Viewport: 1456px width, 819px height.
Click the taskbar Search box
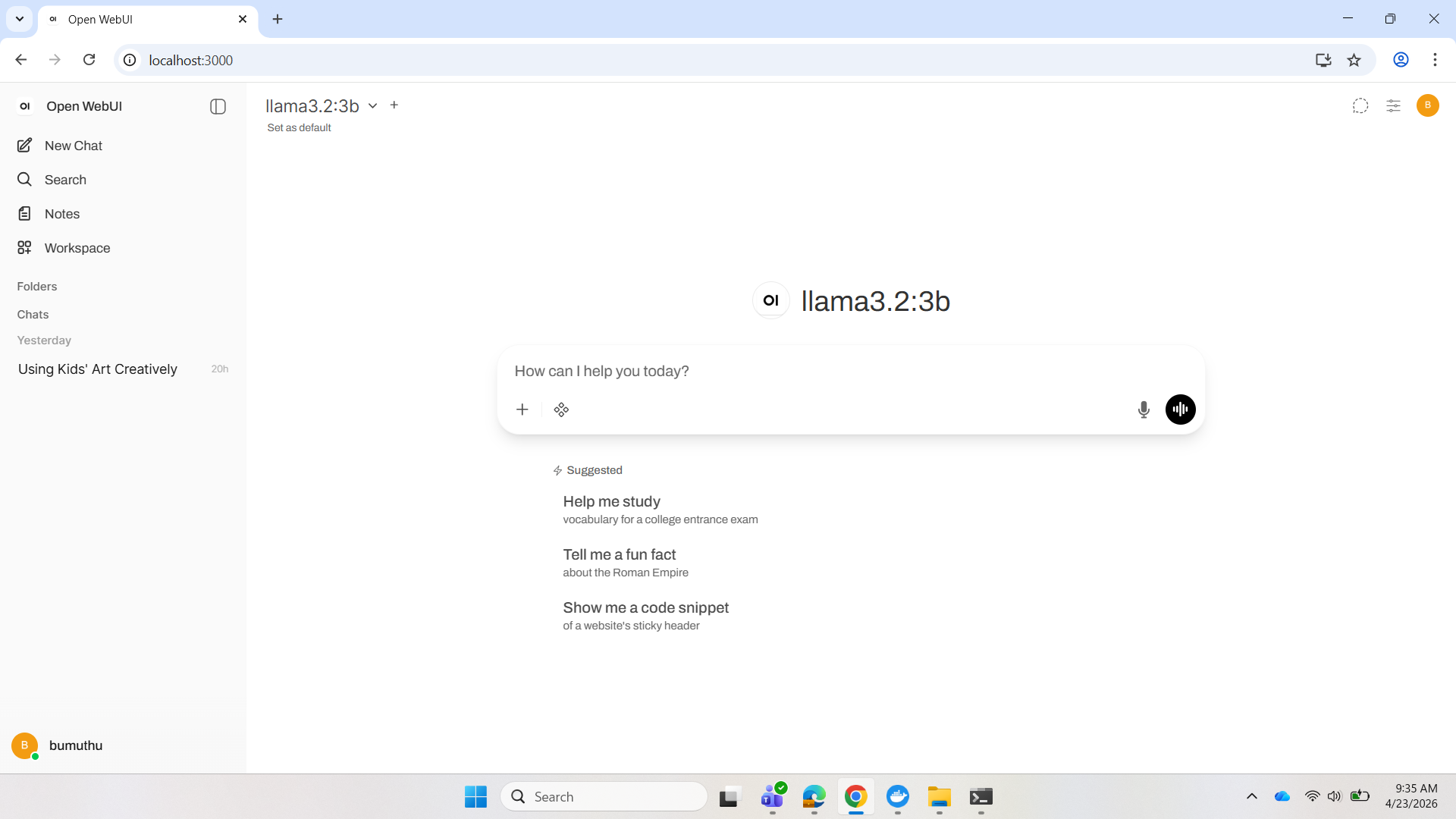[604, 797]
